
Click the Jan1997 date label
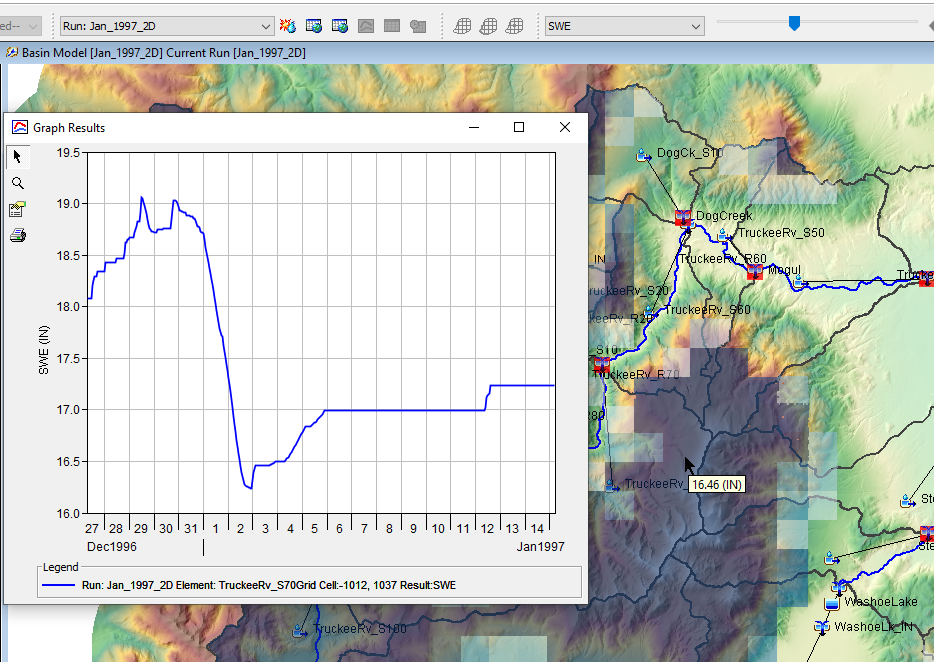(x=540, y=546)
